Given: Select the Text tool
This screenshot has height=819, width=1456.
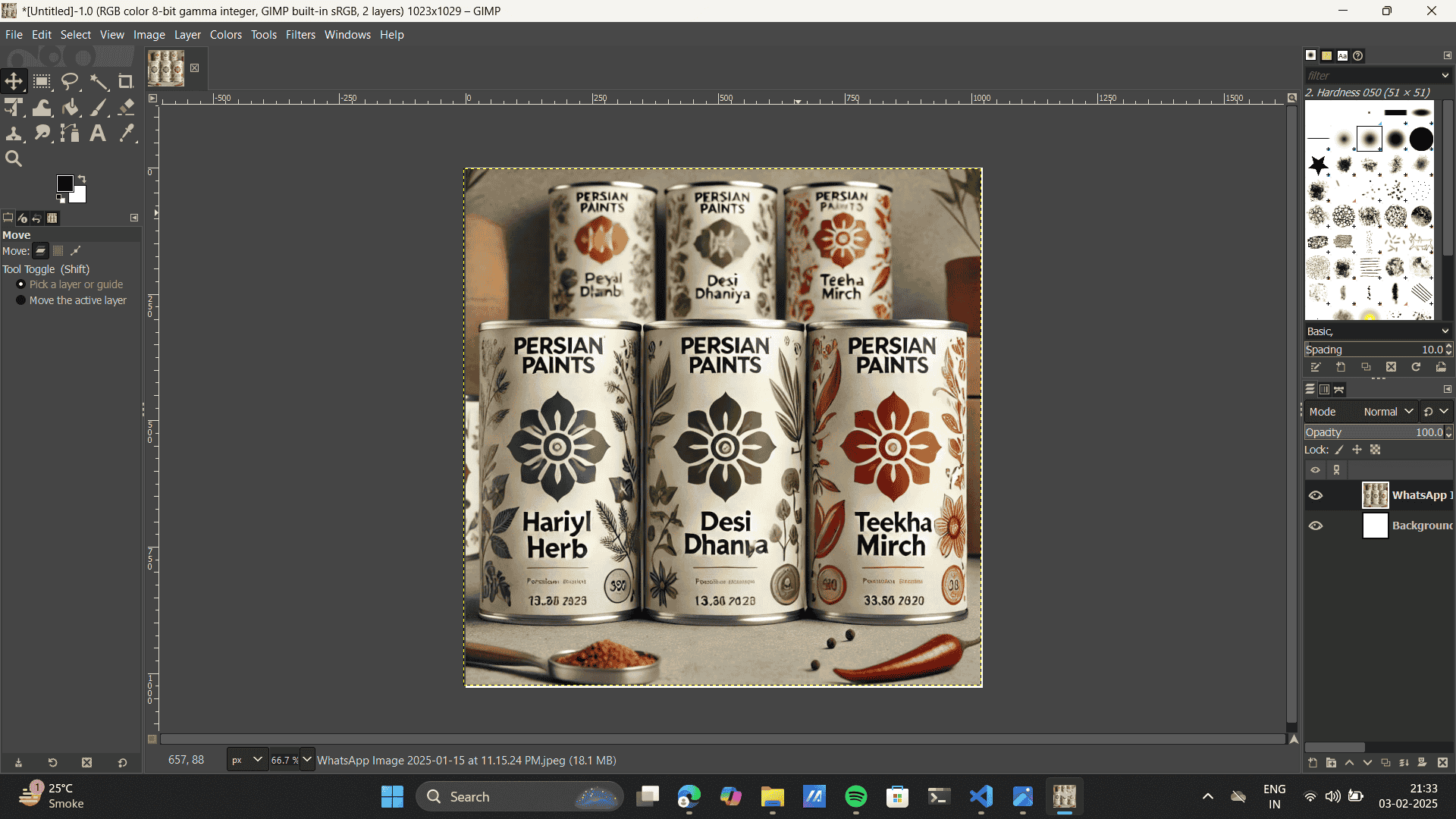Looking at the screenshot, I should point(99,133).
